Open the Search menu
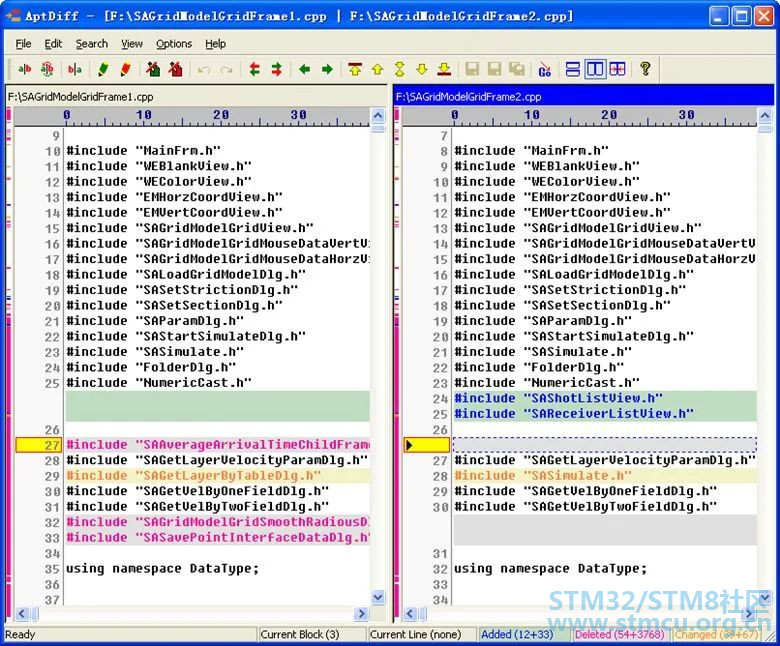 (x=92, y=44)
